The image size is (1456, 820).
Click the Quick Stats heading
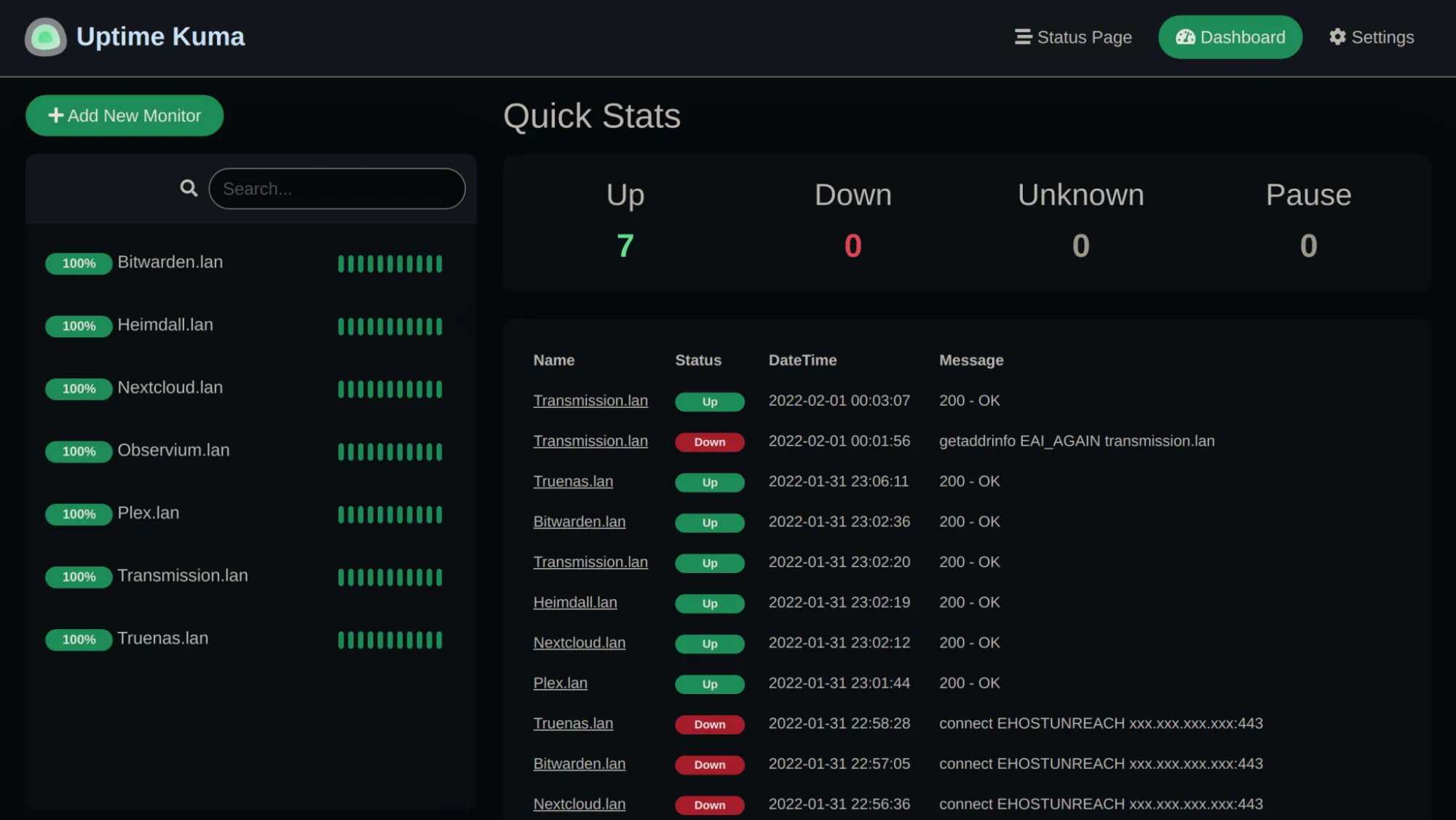click(592, 116)
